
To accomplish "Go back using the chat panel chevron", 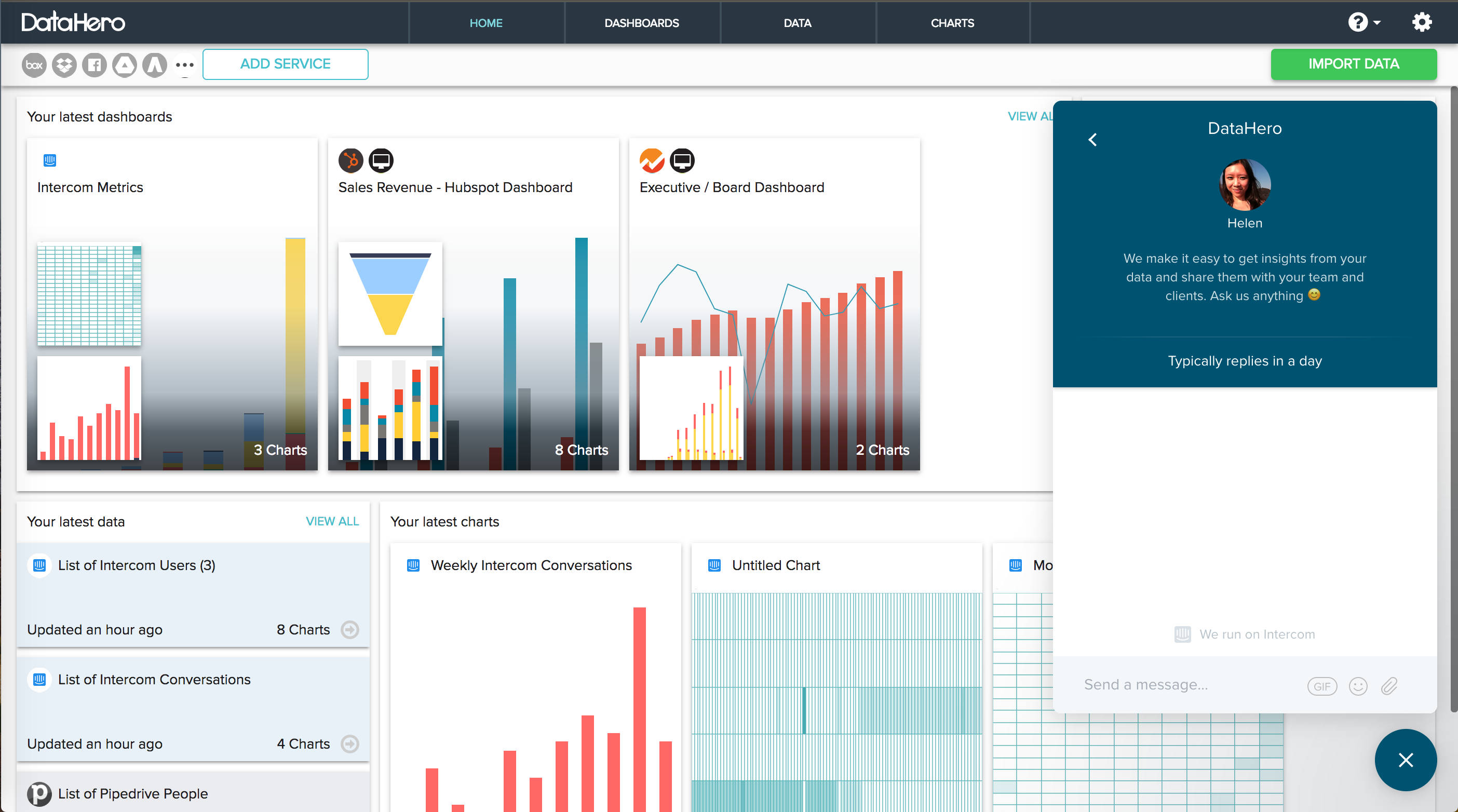I will [x=1092, y=139].
